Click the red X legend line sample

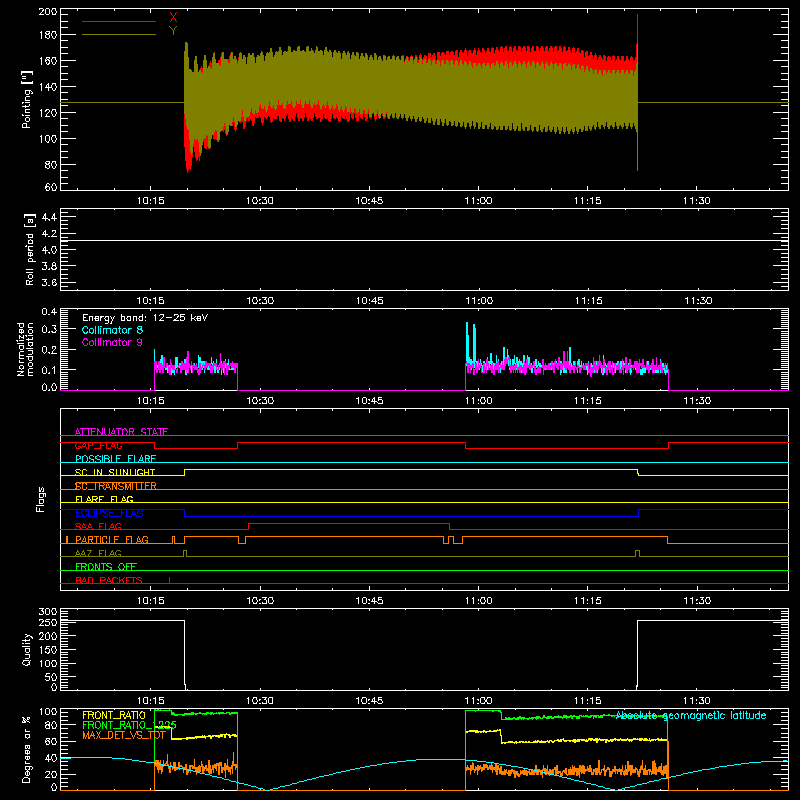point(119,21)
